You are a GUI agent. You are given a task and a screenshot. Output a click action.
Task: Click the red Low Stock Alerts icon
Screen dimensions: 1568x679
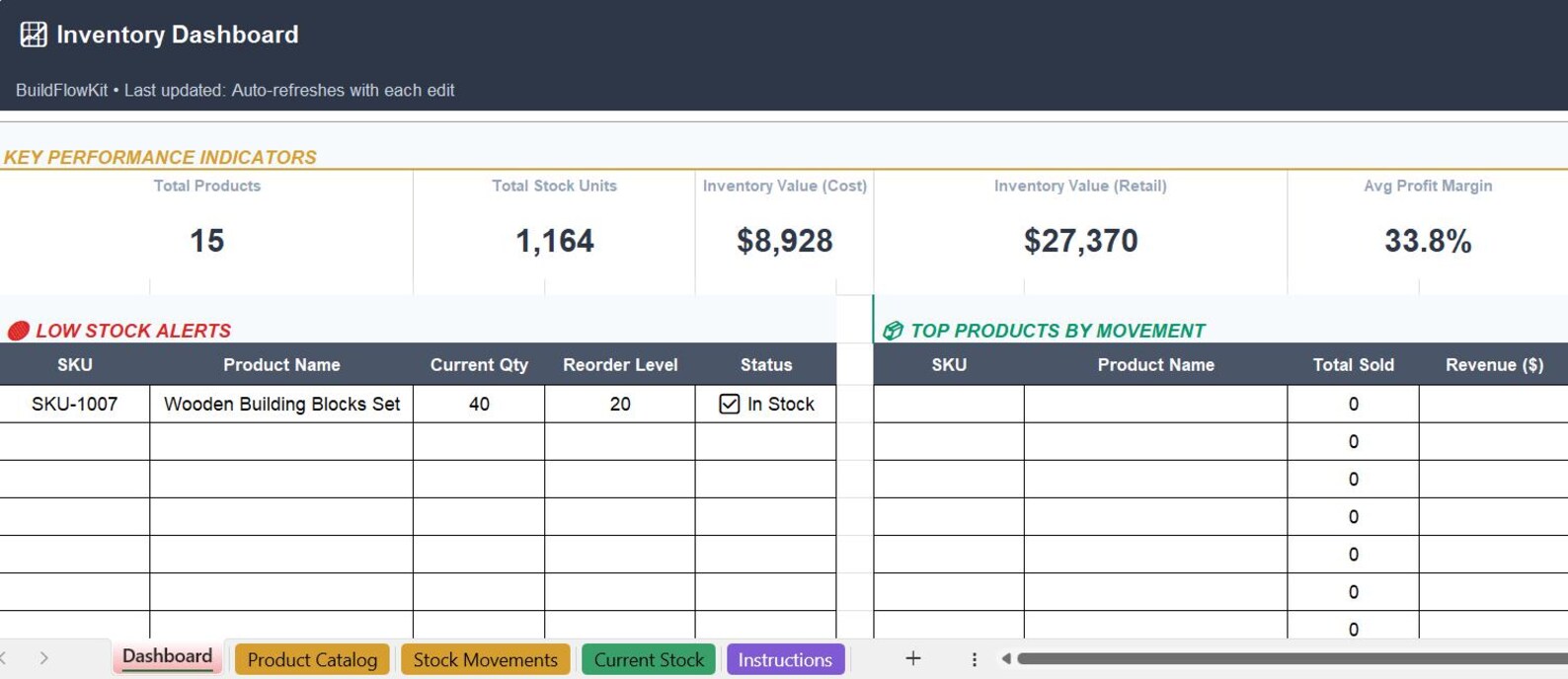click(x=18, y=331)
